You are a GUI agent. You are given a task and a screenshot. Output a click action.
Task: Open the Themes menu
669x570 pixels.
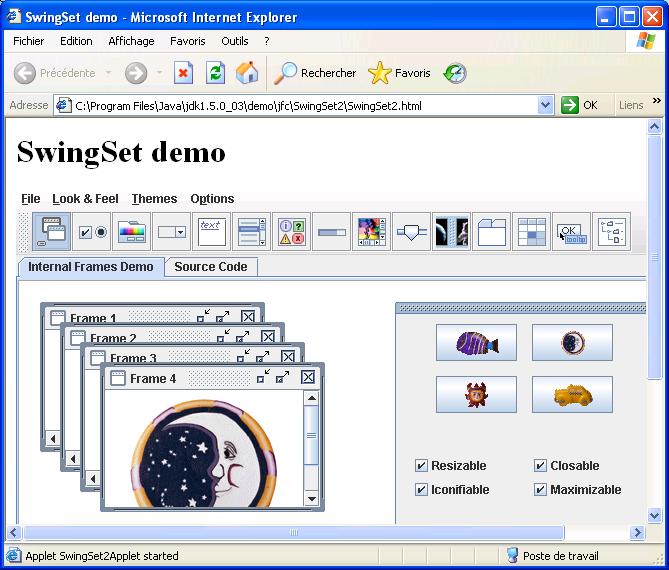point(154,199)
